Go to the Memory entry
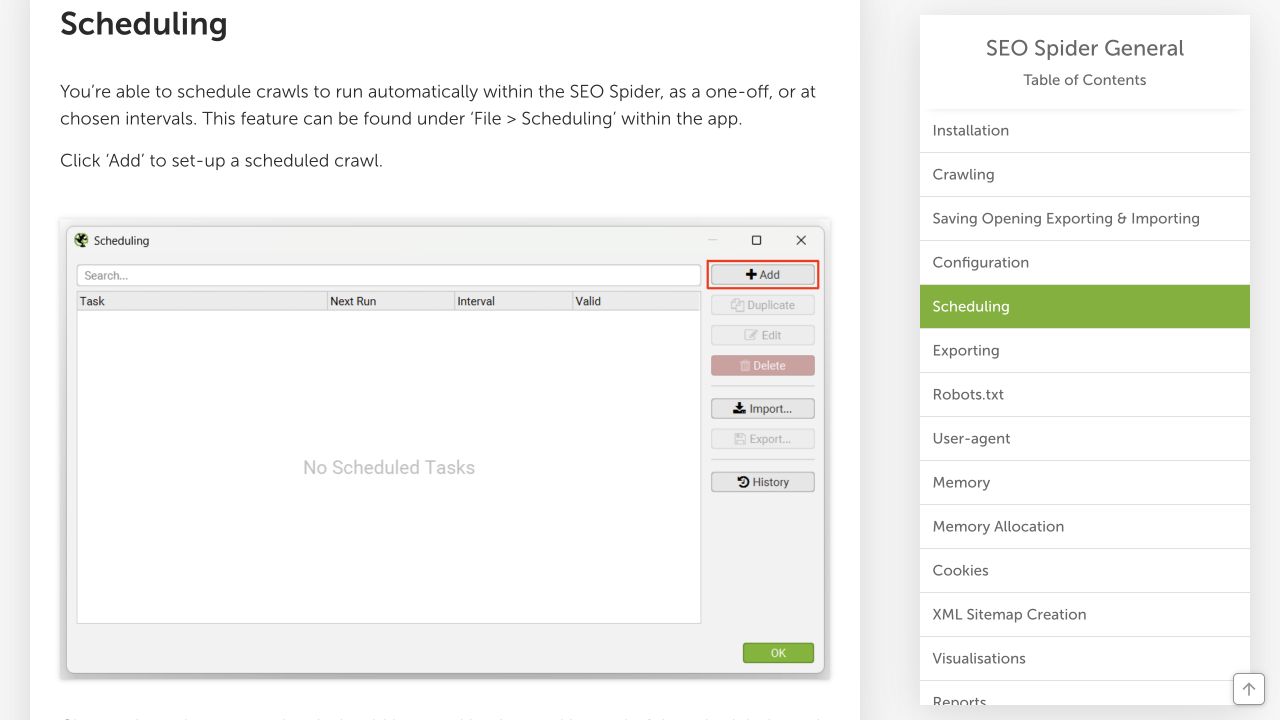 coord(1085,483)
